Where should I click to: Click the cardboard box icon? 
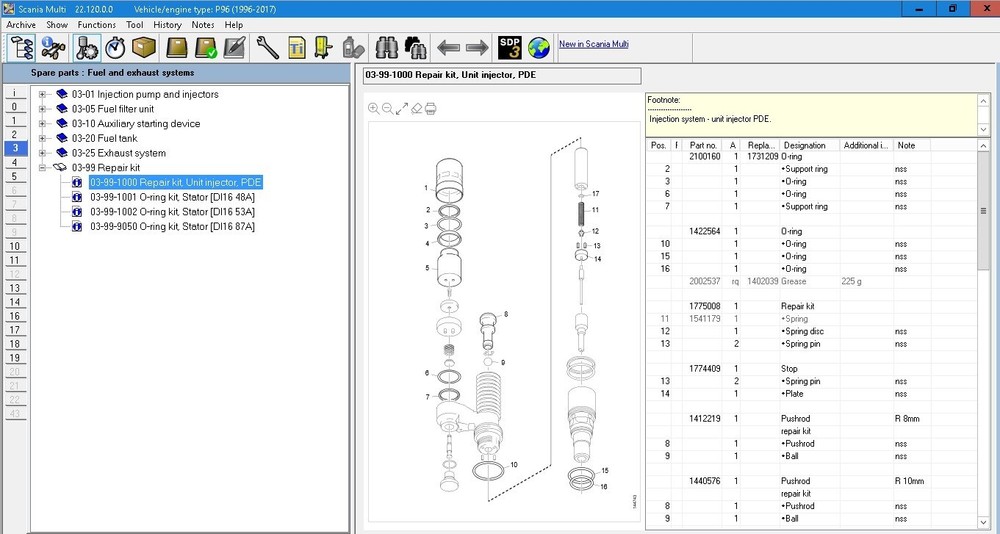click(x=144, y=48)
